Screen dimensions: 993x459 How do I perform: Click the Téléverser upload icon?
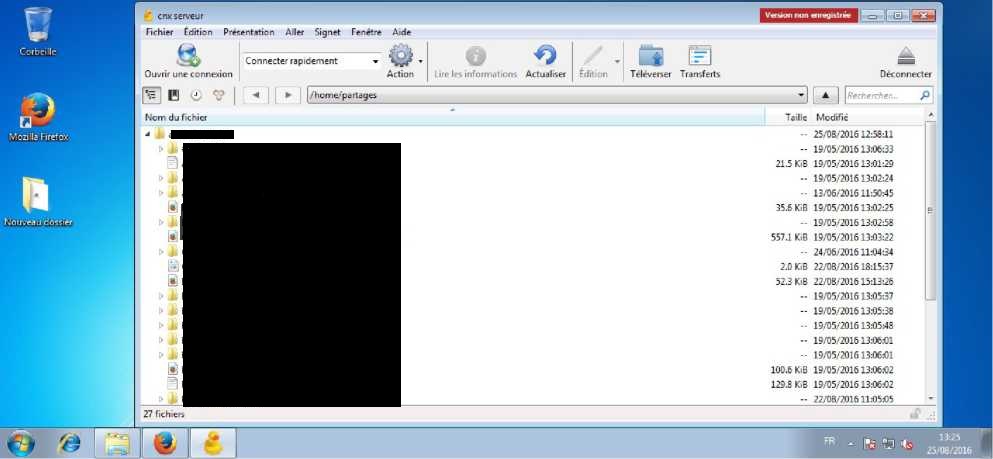click(651, 56)
